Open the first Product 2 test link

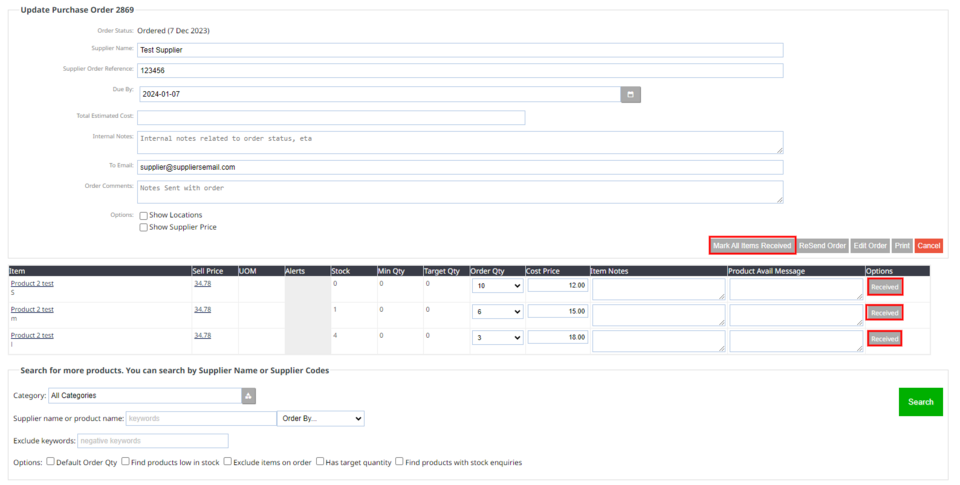[x=32, y=283]
